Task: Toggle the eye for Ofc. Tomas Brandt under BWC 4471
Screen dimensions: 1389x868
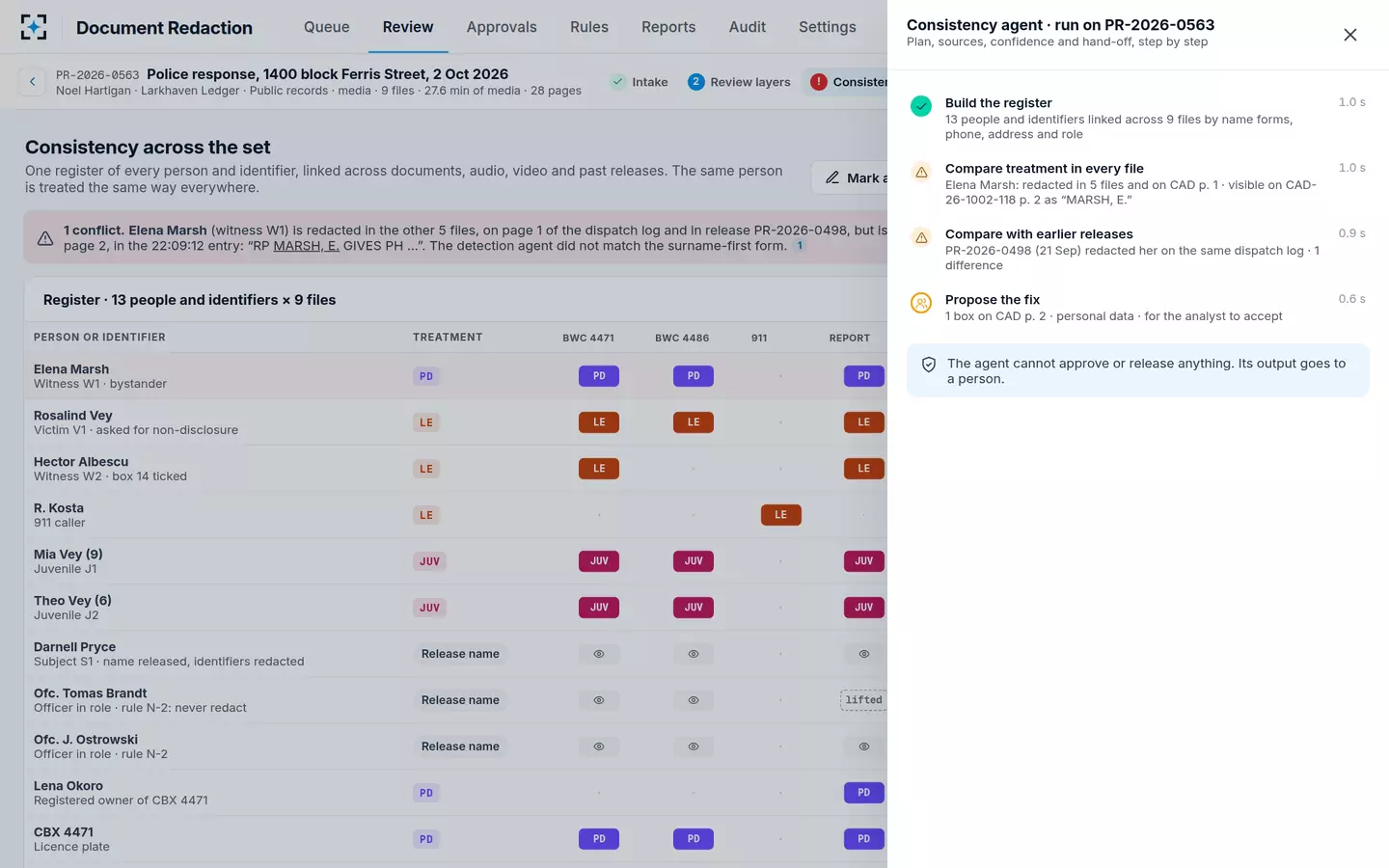Action: click(x=599, y=700)
